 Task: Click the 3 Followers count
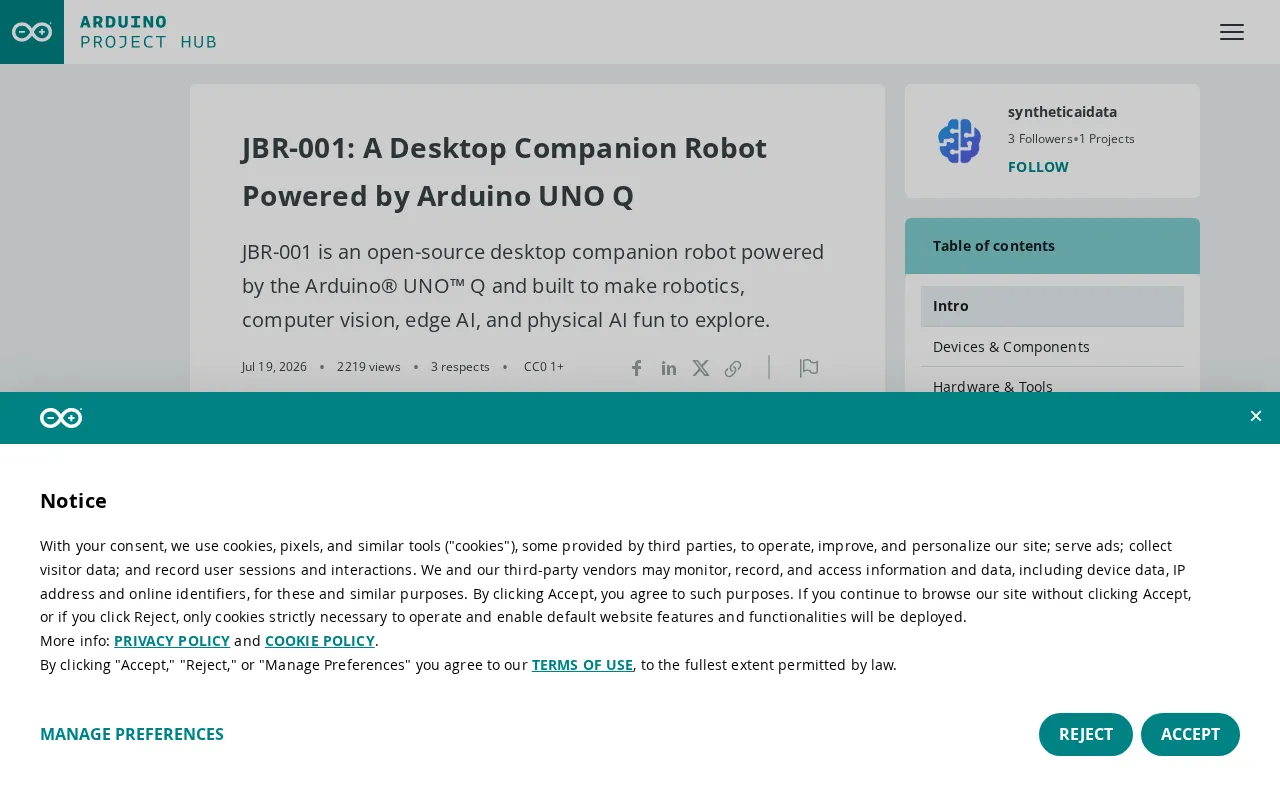(1041, 139)
